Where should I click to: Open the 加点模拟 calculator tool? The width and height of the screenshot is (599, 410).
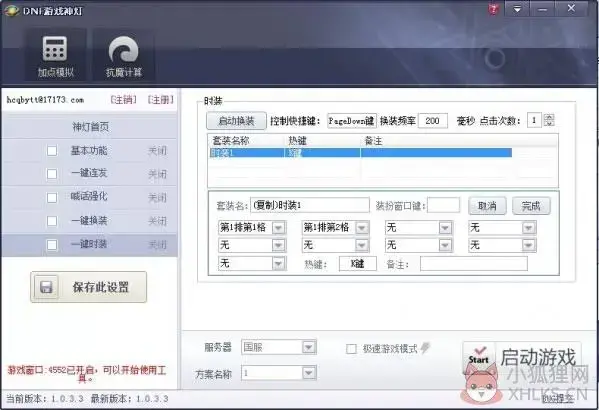pyautogui.click(x=55, y=56)
